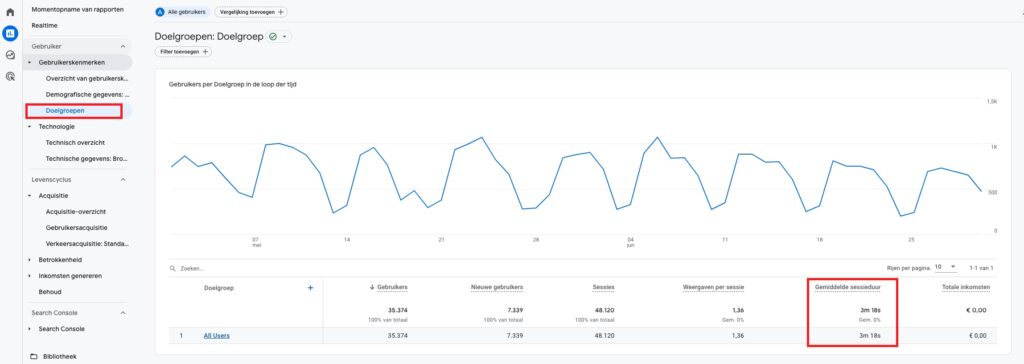Click the 1-1 van 1 pagination text
The height and width of the screenshot is (364, 1024).
click(982, 268)
